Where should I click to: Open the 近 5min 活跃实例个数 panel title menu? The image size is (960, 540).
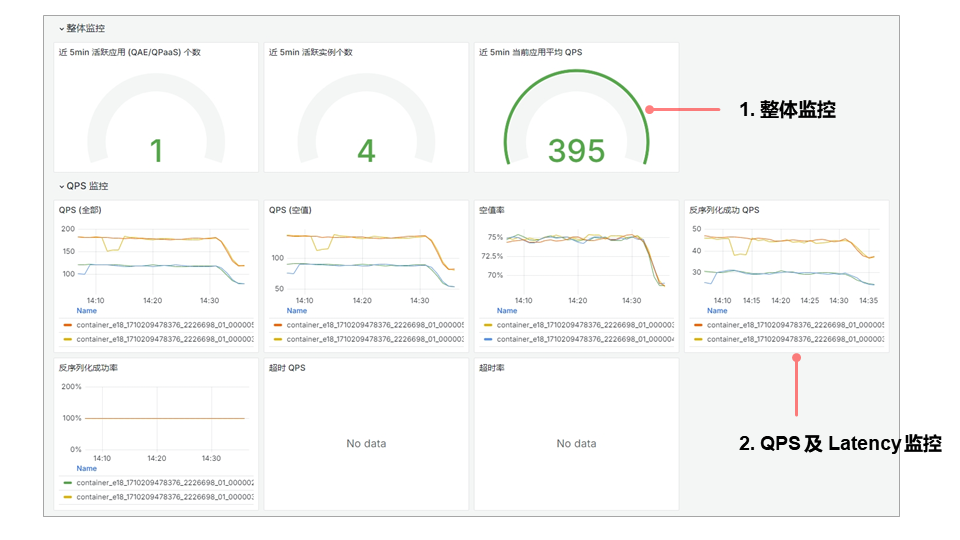[310, 52]
